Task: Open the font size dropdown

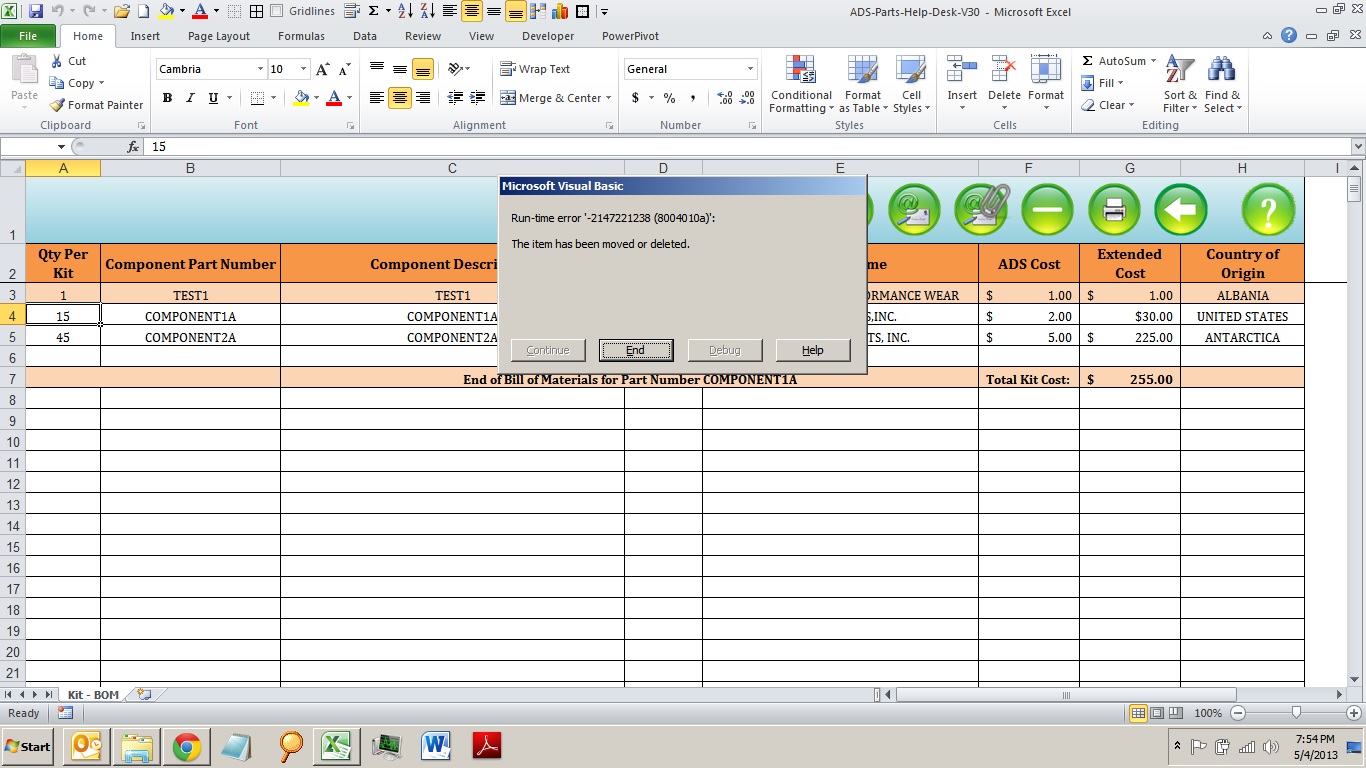Action: pos(304,69)
